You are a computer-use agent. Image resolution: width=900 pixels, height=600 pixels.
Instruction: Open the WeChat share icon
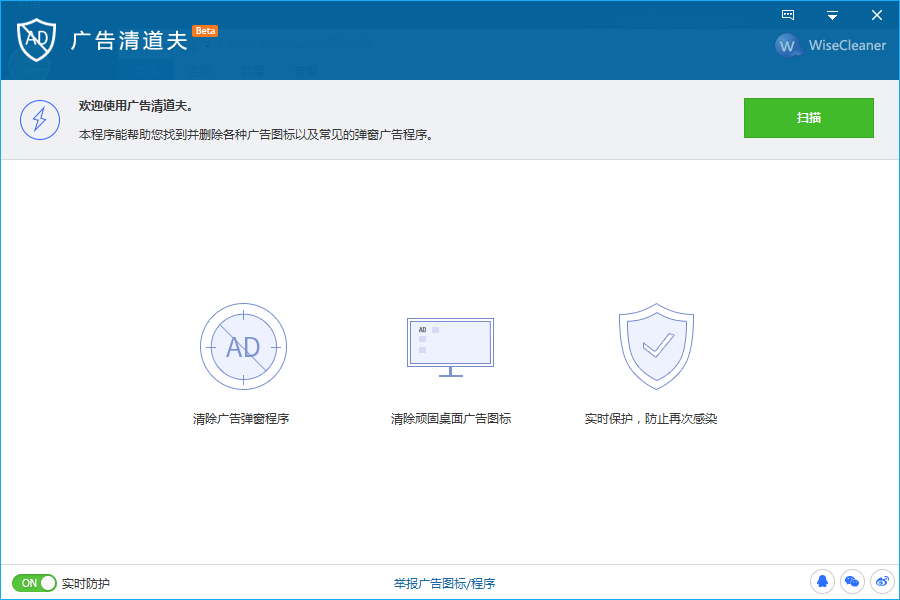(852, 582)
